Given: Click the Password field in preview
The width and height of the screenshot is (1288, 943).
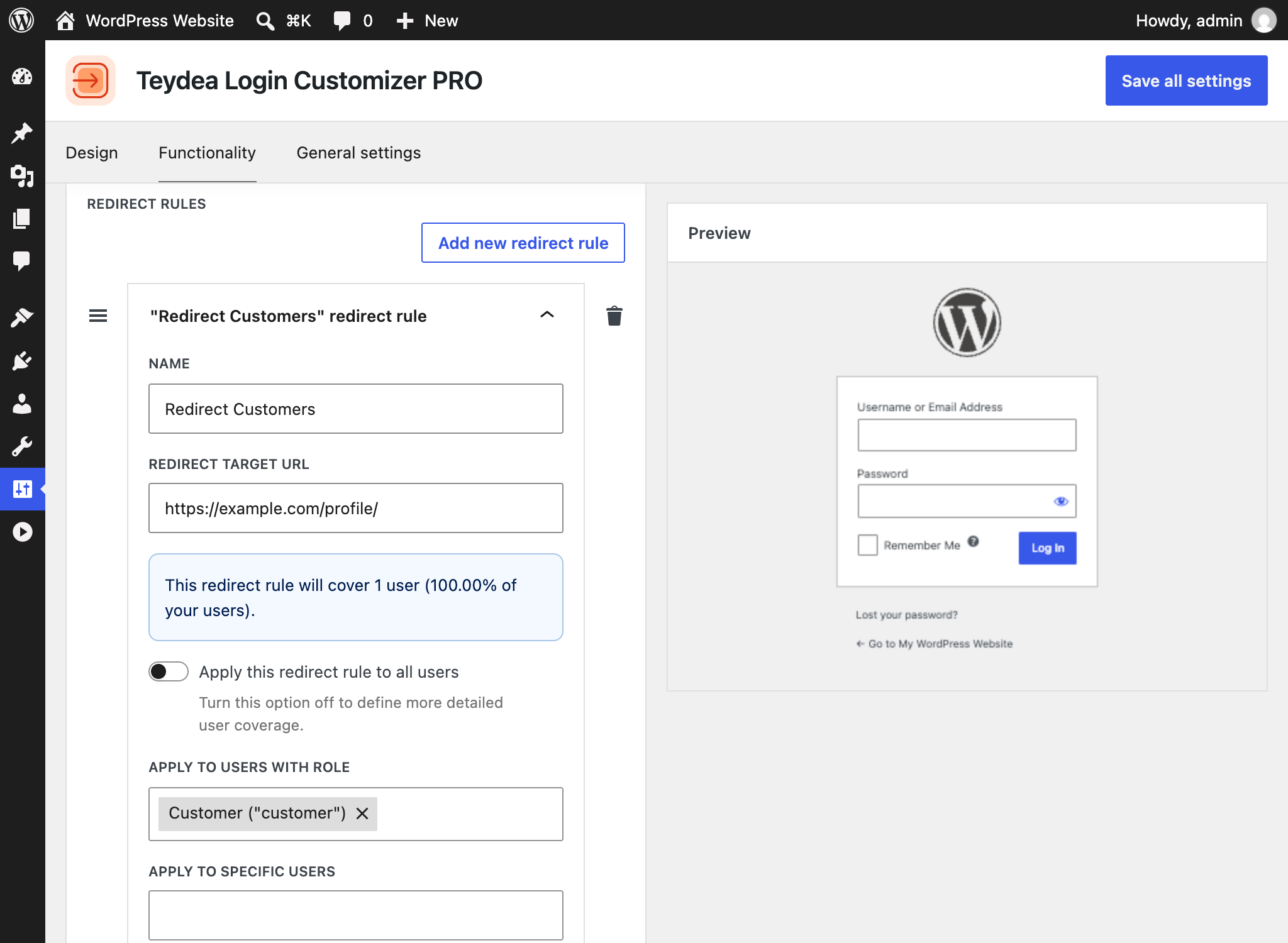Looking at the screenshot, I should pyautogui.click(x=967, y=501).
